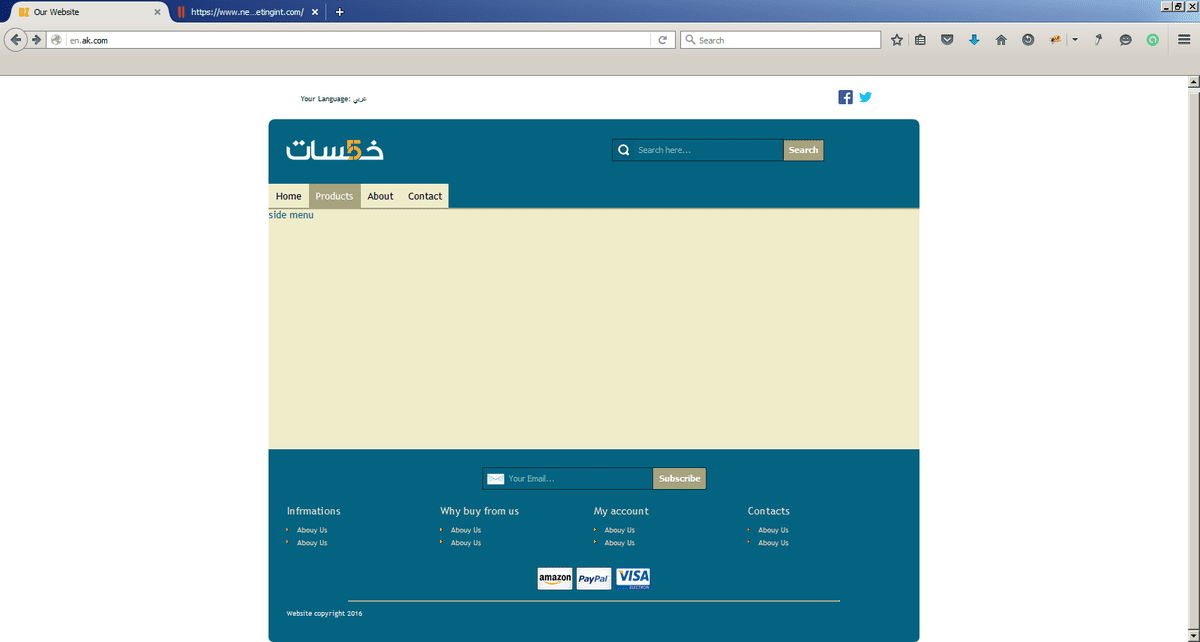Go forward with the browser forward arrow

(37, 40)
